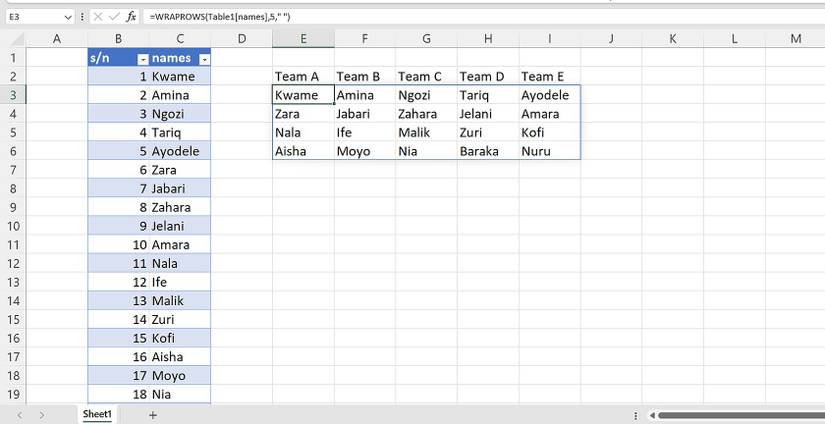Click the Select All corner triangle
This screenshot has height=424, width=825.
[x=12, y=39]
